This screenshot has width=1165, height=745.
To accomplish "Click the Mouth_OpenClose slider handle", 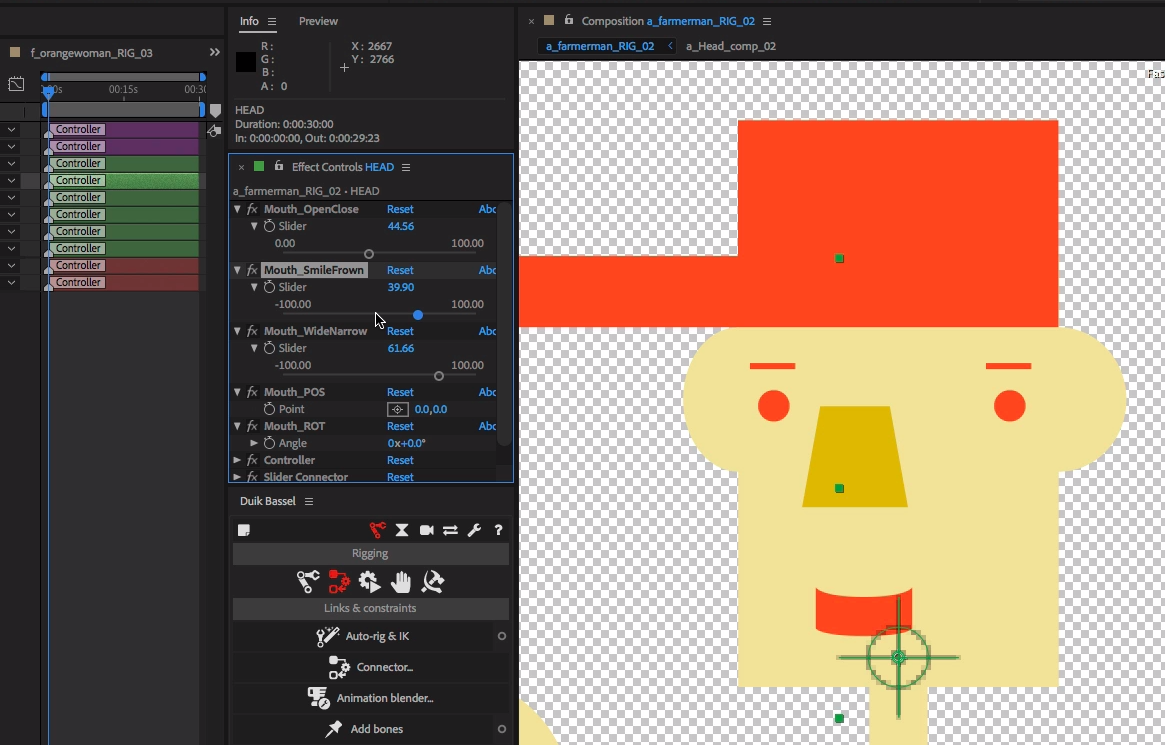I will (x=369, y=254).
